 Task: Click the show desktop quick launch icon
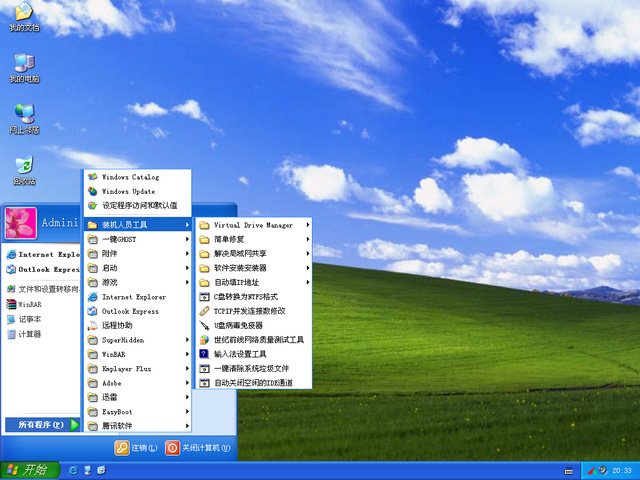(87, 470)
